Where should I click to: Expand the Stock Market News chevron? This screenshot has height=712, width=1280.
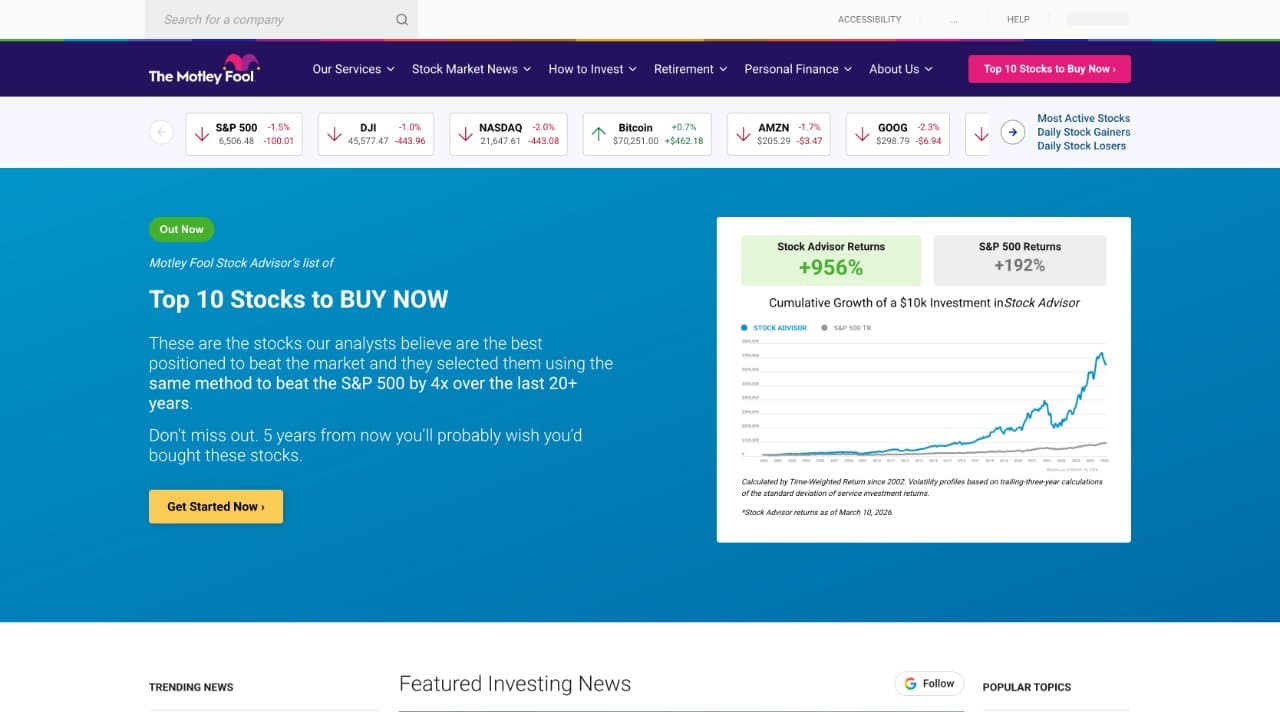pos(527,69)
